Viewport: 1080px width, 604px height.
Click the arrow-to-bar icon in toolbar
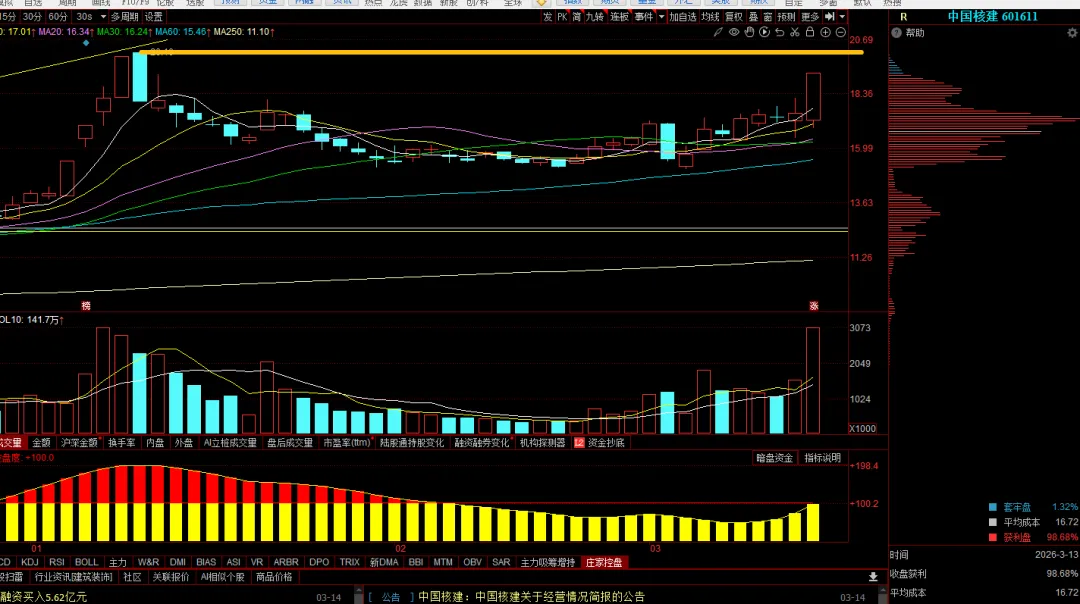click(829, 17)
